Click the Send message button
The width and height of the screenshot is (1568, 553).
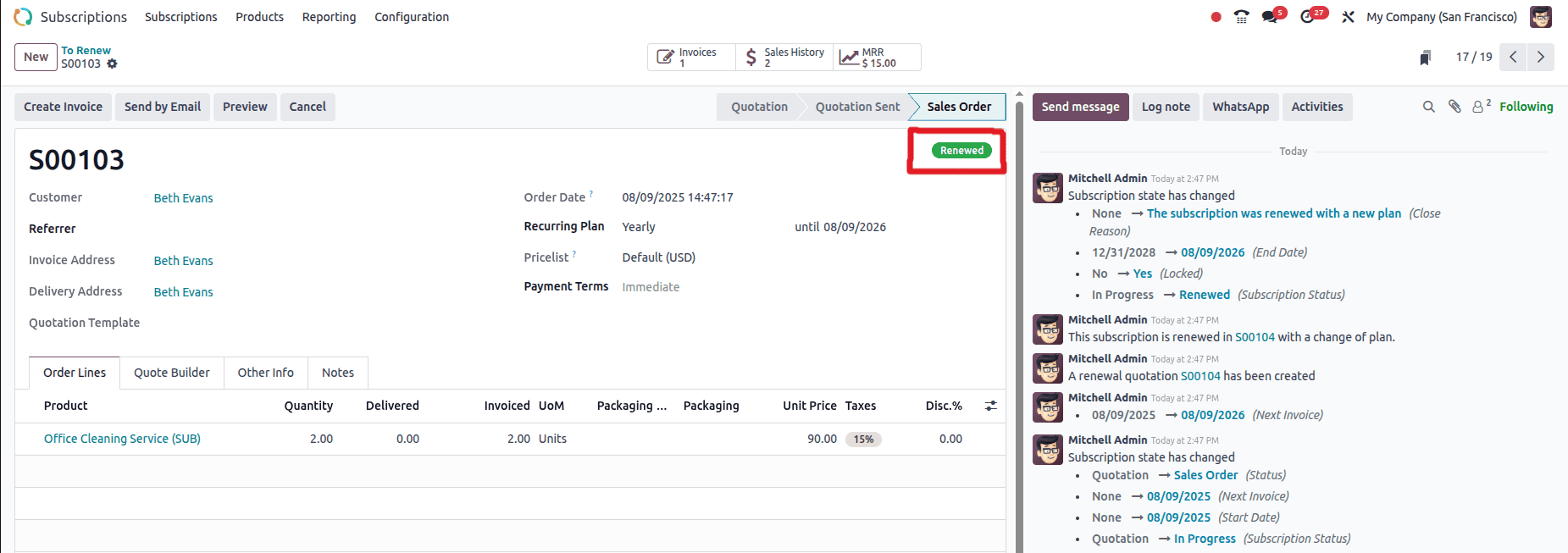[1080, 107]
